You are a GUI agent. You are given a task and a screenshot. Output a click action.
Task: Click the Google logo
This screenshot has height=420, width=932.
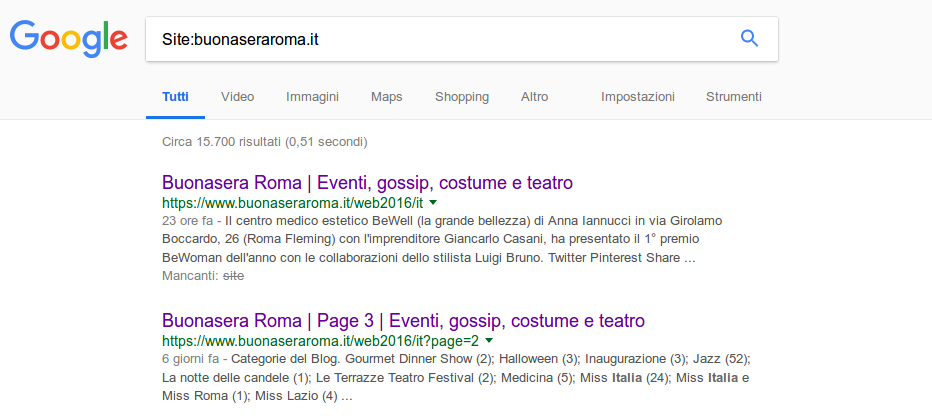(x=69, y=38)
